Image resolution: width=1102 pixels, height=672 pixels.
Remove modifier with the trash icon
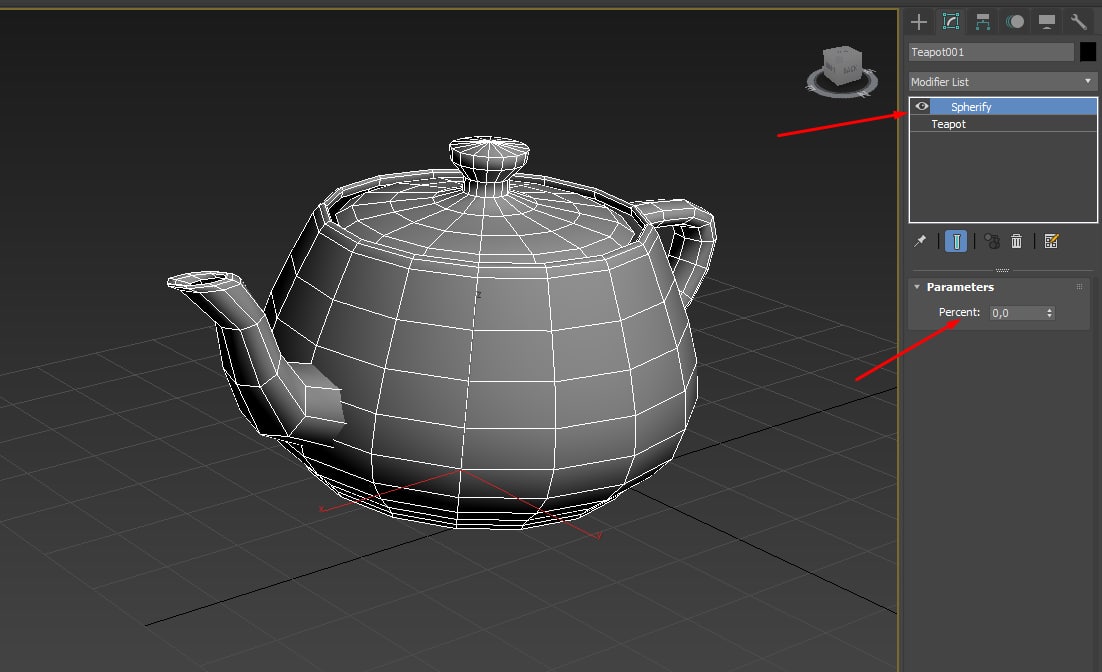click(1016, 241)
